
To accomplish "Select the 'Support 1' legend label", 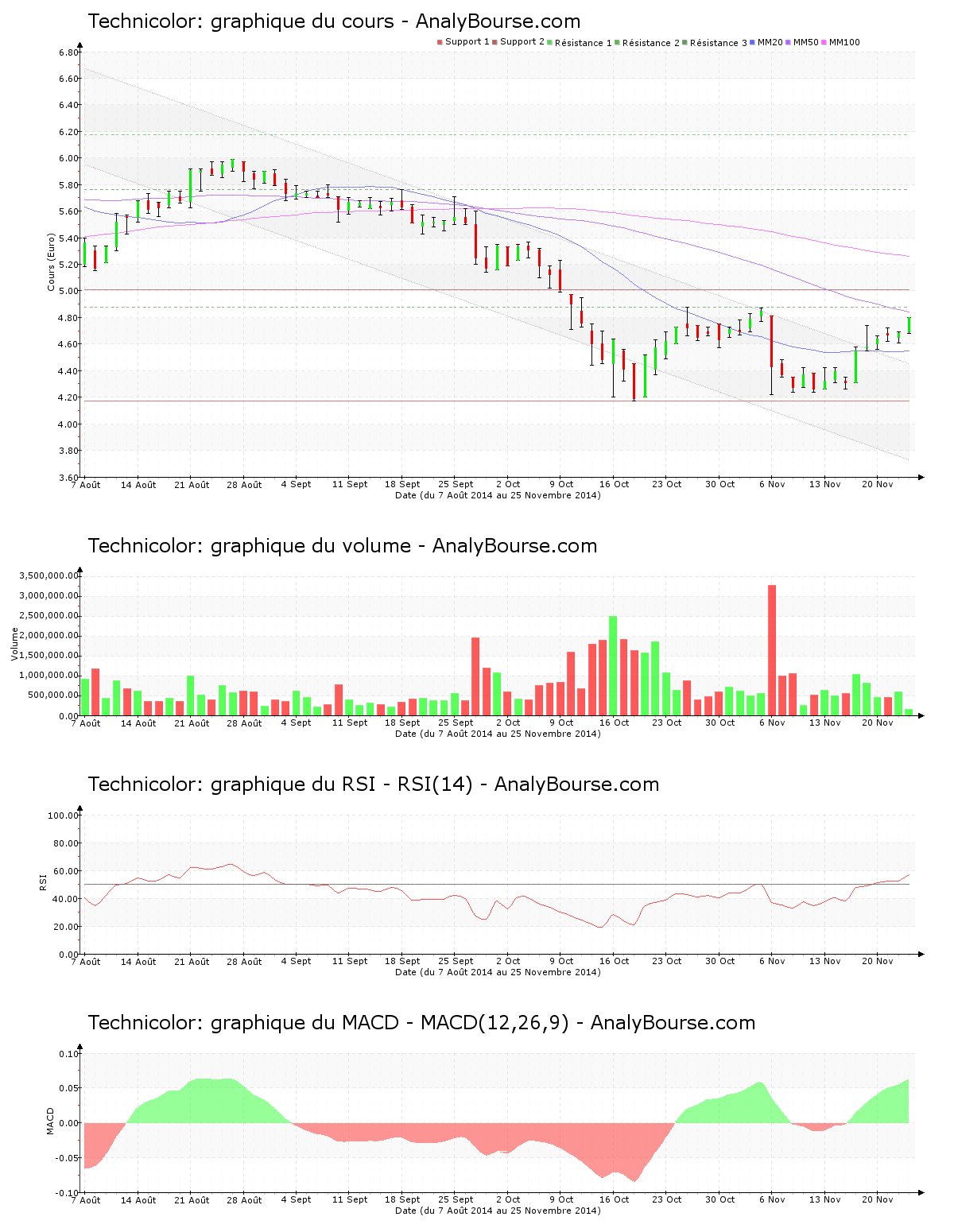I will (x=467, y=42).
